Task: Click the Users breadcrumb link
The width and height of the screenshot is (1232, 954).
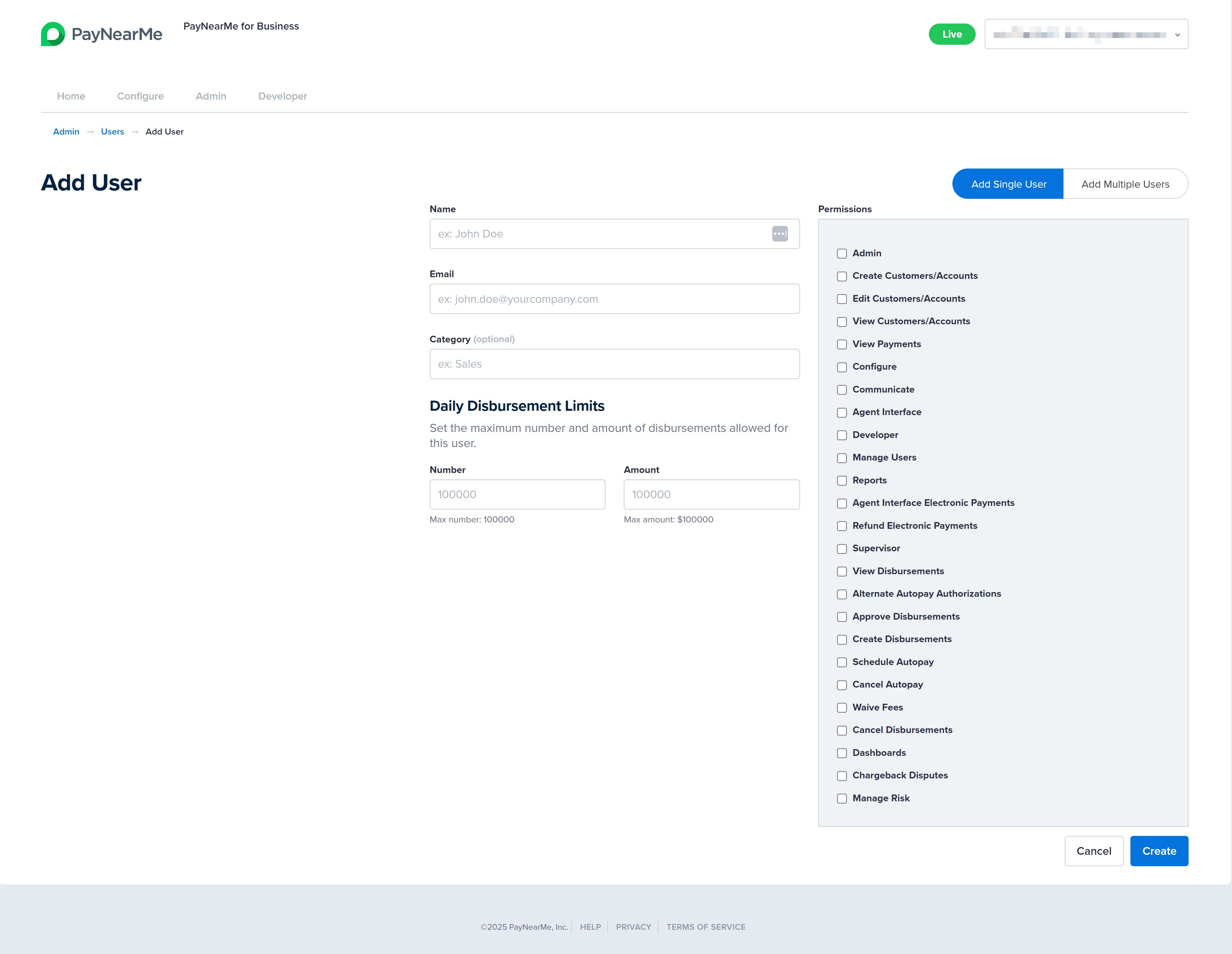Action: 112,132
